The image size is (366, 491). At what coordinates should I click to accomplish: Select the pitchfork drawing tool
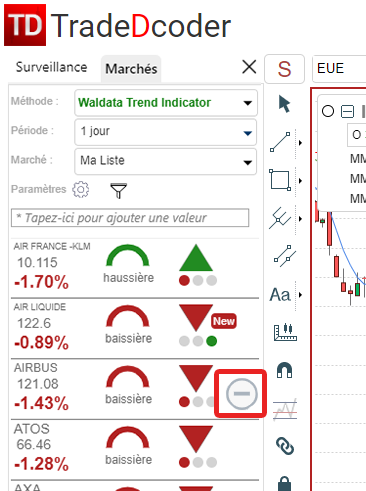coord(280,218)
